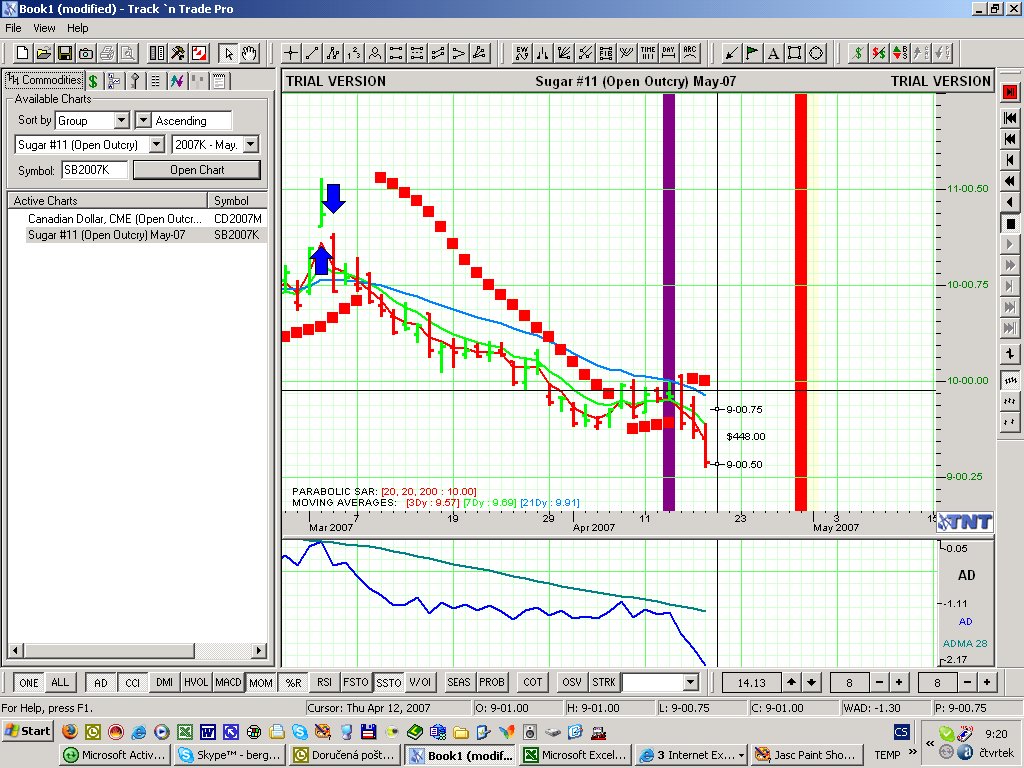Select the trend line drawing tool

[312, 53]
